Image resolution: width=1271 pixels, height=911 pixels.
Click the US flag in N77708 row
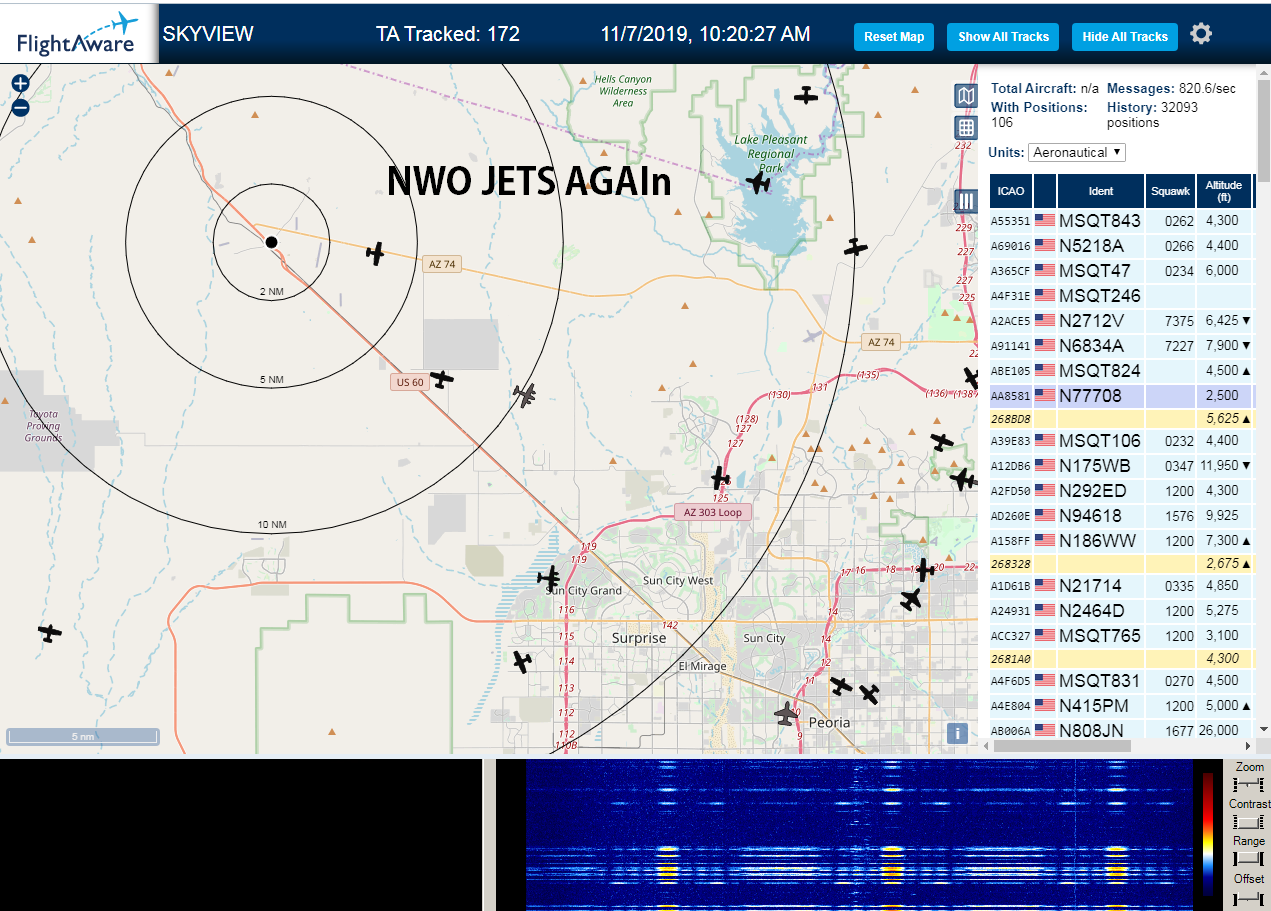click(1045, 395)
